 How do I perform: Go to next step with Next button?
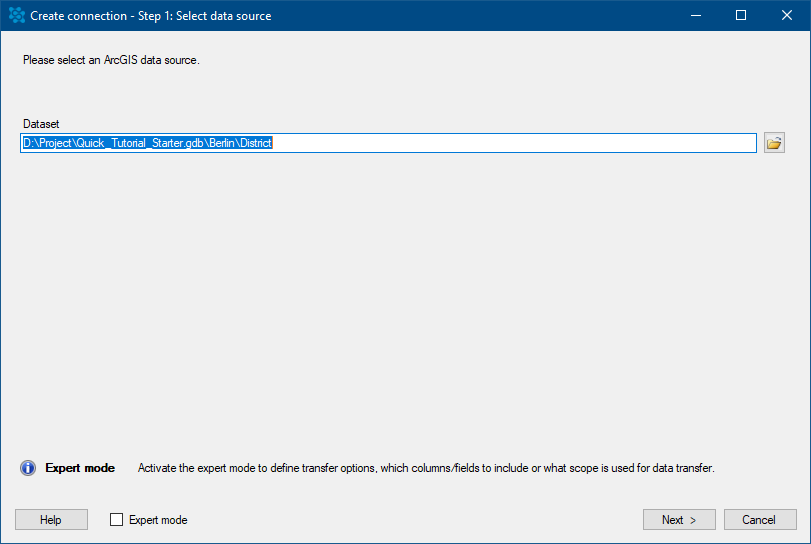679,520
